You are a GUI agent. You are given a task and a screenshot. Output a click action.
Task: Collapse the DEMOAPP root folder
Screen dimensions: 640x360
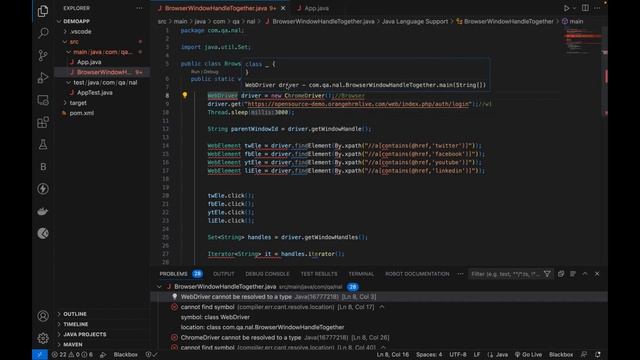click(x=76, y=21)
